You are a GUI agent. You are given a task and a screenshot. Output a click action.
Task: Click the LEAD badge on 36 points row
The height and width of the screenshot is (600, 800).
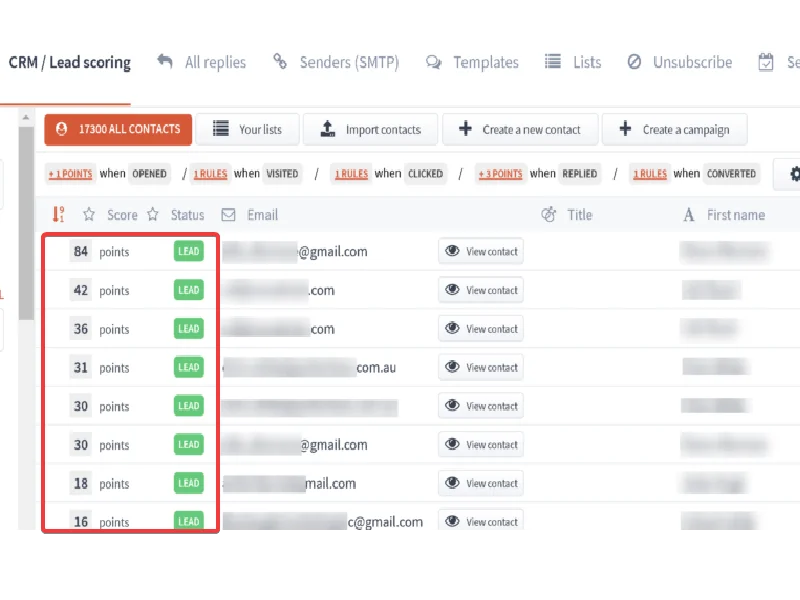pyautogui.click(x=188, y=329)
